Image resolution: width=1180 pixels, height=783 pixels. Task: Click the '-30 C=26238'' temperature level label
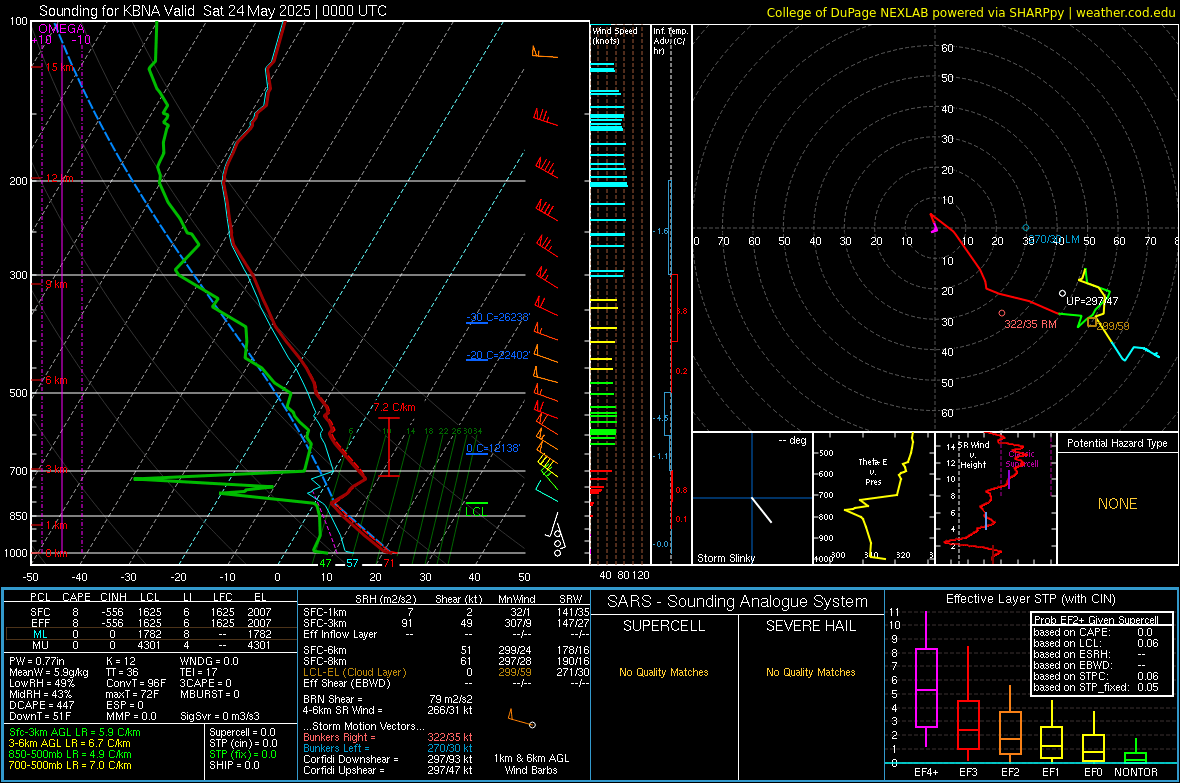click(498, 317)
